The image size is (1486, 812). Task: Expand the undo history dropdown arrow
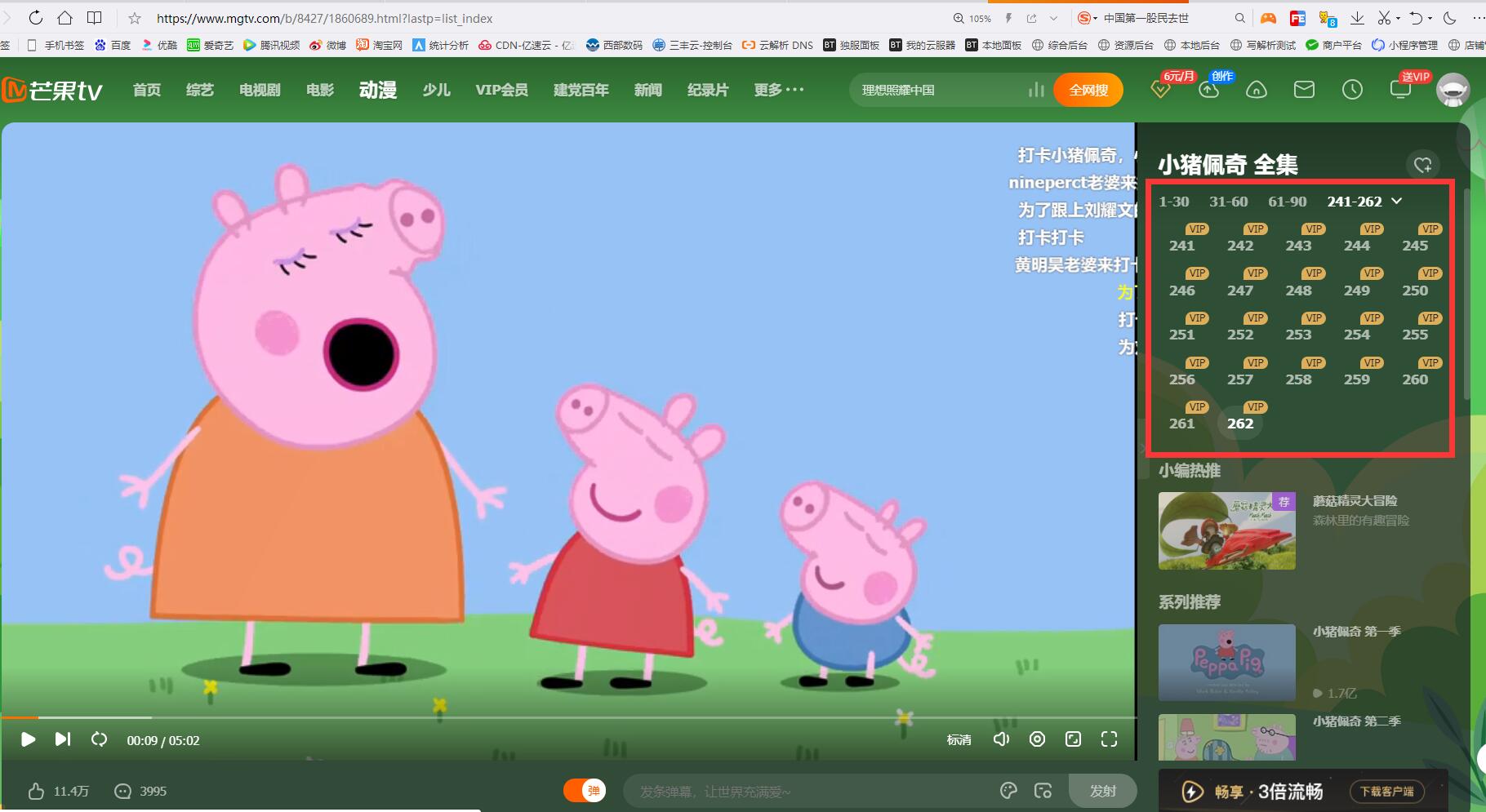coord(1430,18)
